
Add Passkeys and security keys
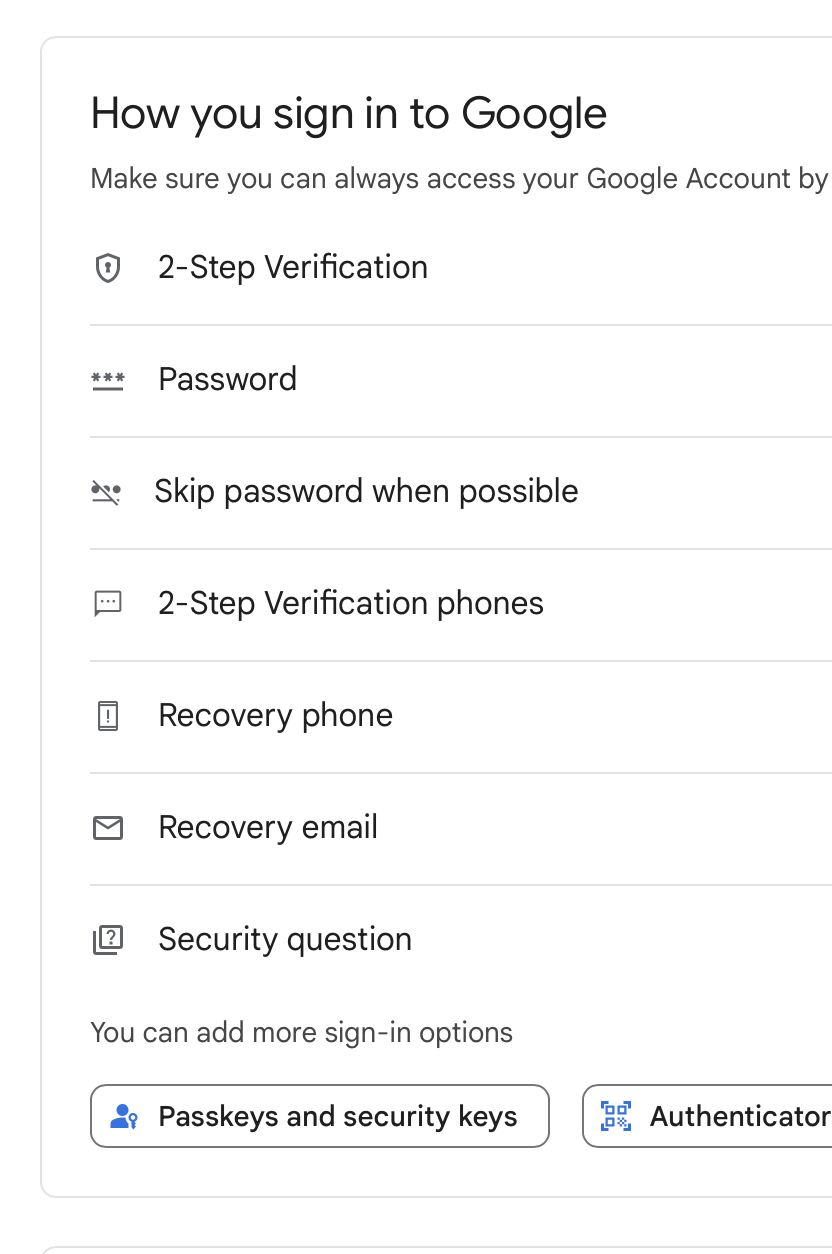337,1116
